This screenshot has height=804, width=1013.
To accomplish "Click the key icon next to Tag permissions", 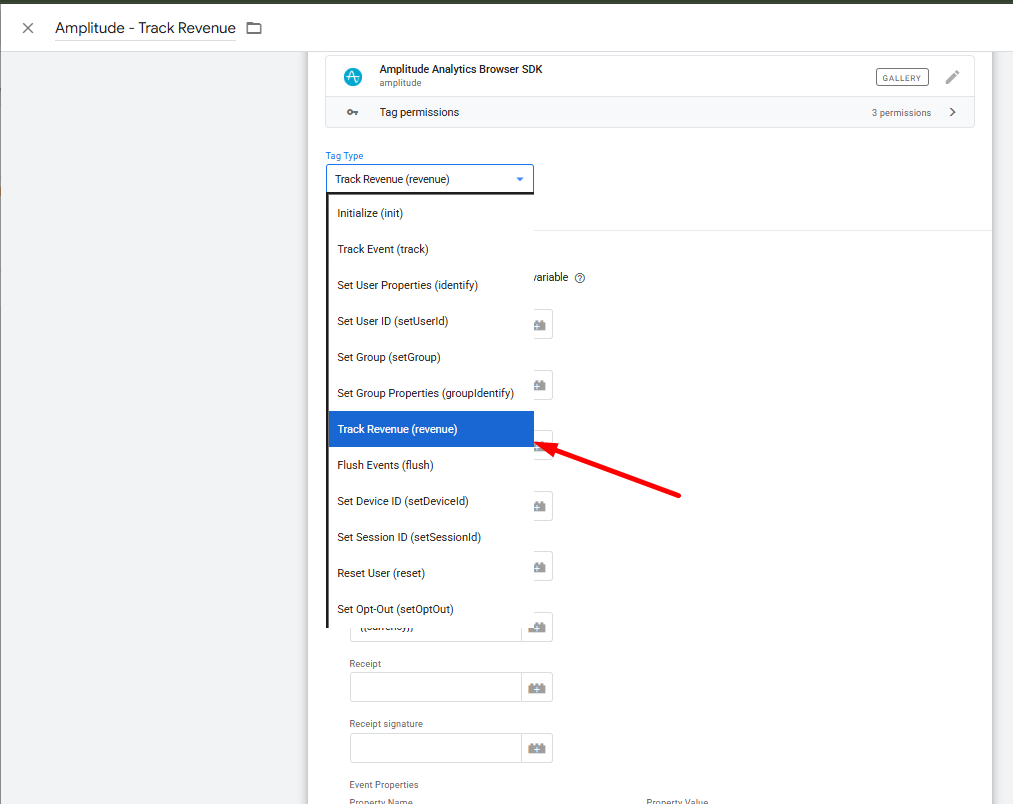I will pyautogui.click(x=352, y=113).
